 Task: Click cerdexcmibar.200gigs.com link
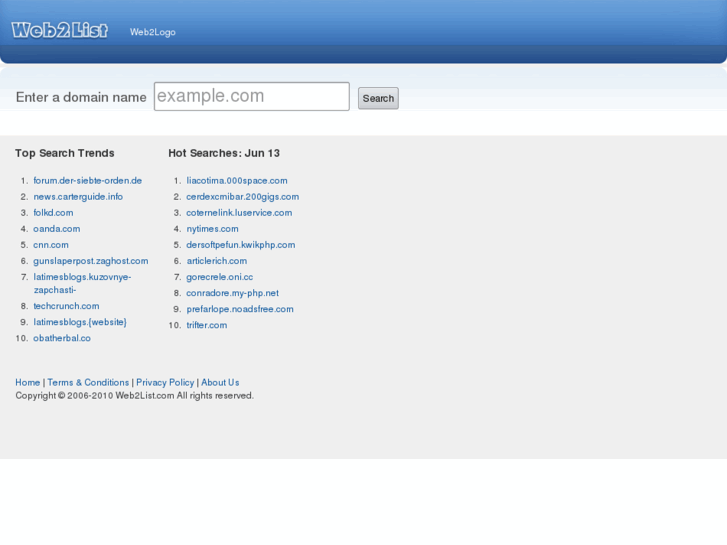pyautogui.click(x=242, y=197)
